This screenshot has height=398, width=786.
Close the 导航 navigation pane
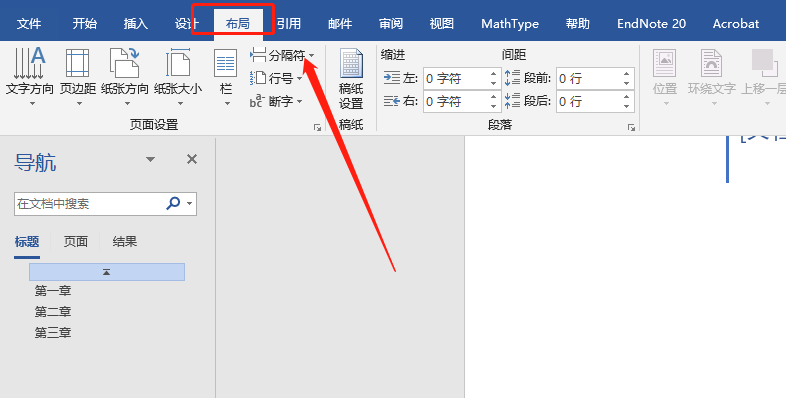pyautogui.click(x=191, y=159)
